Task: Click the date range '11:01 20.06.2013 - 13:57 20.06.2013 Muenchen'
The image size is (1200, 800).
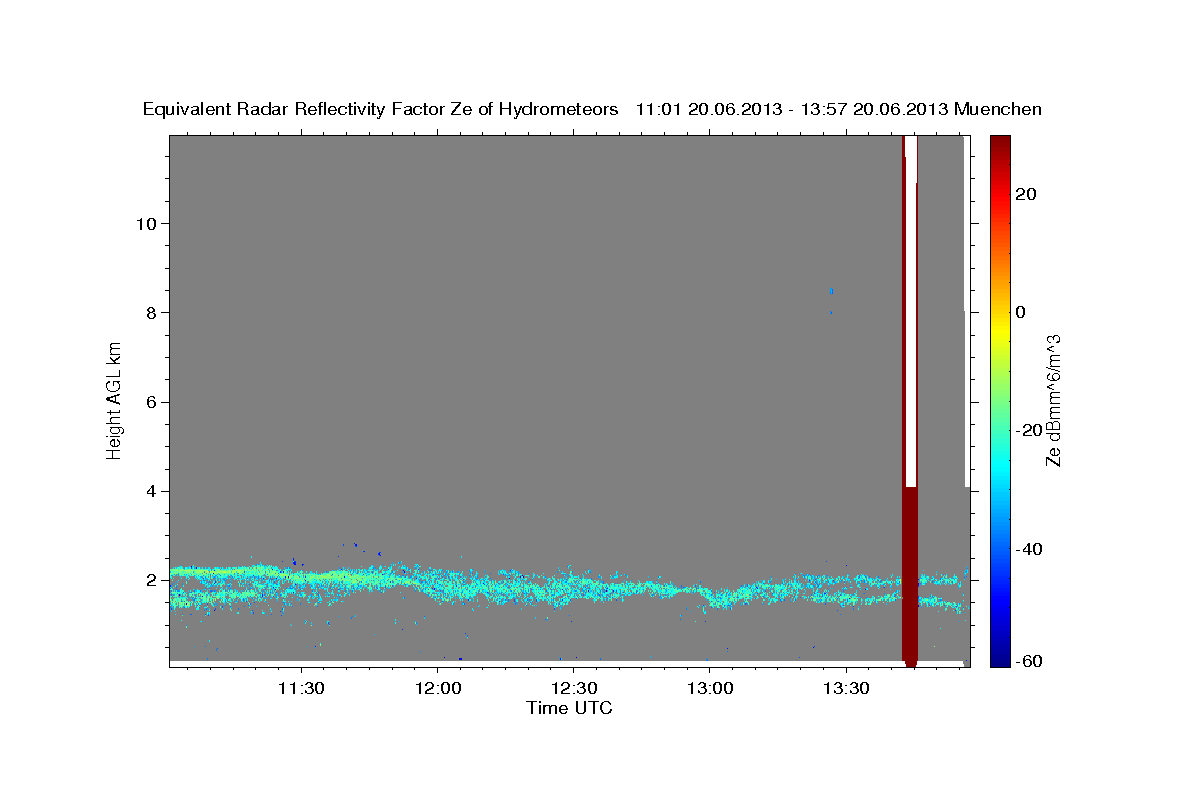Action: 839,110
